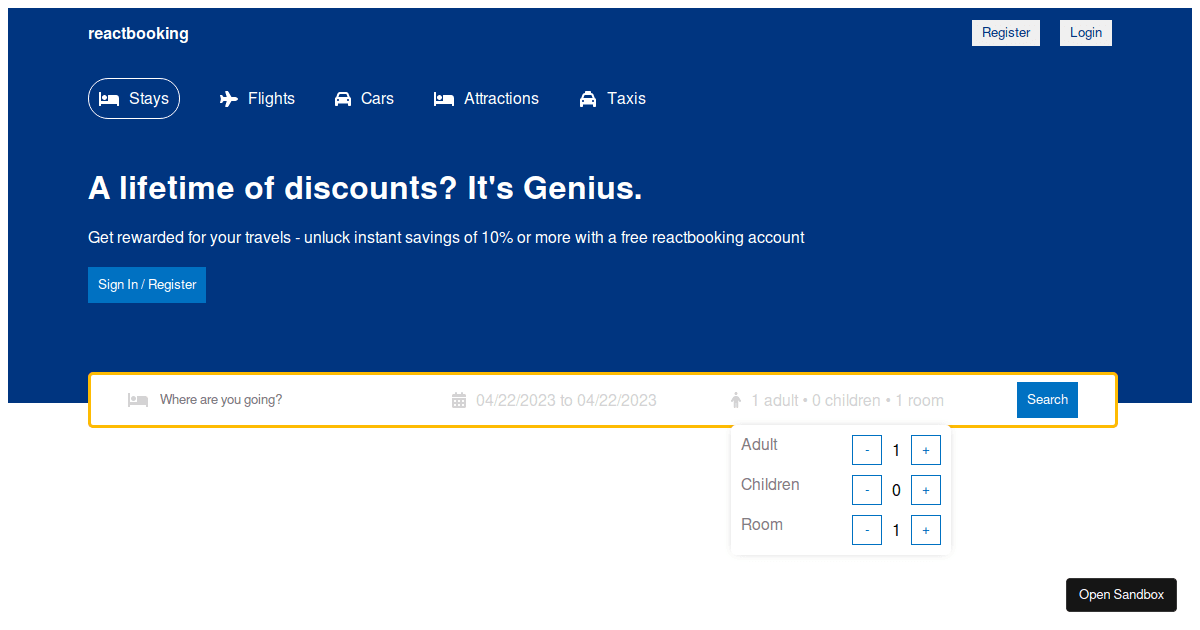Click the Sign In / Register button
Screen dimensions: 1200x630
pos(147,285)
